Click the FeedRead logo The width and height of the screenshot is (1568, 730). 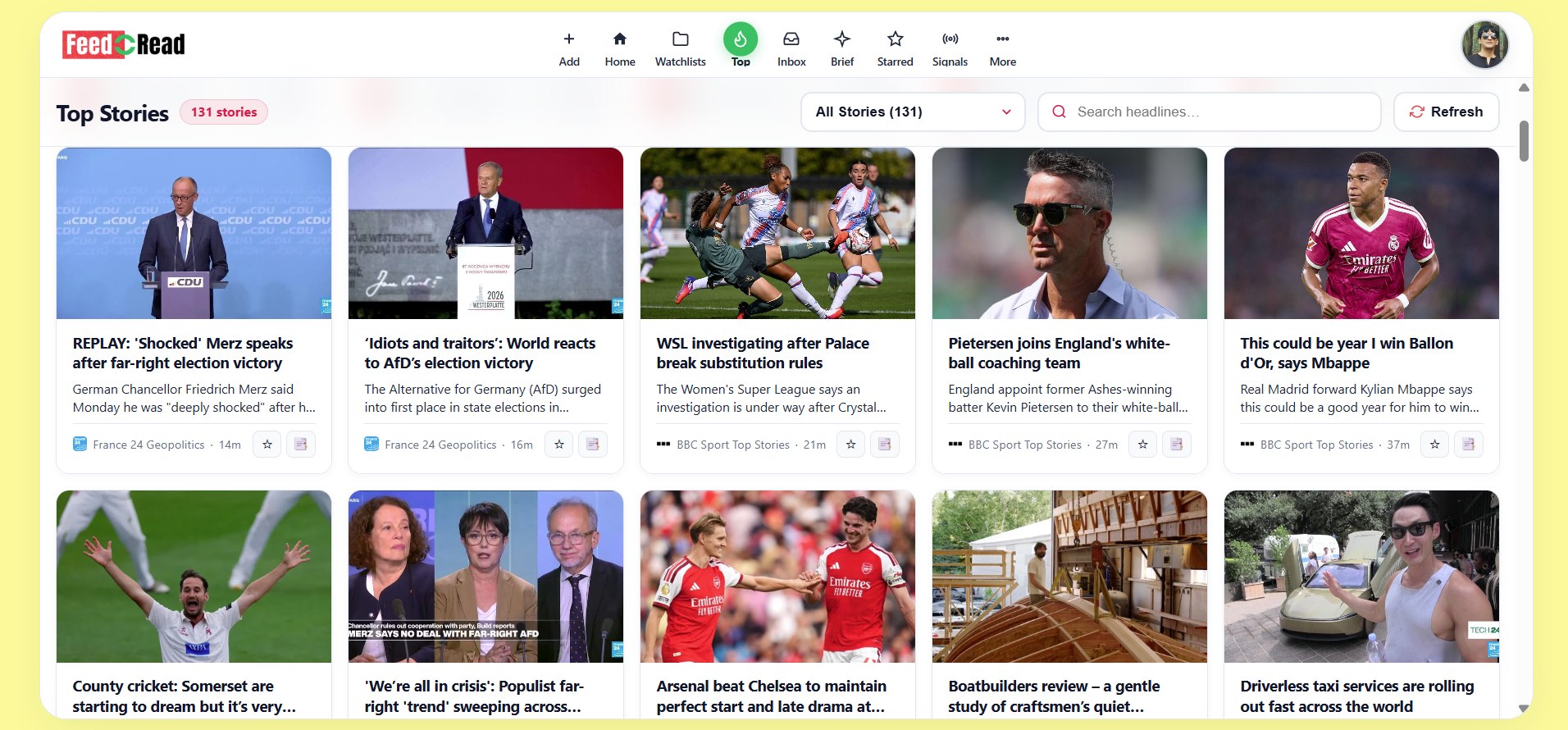pos(124,44)
